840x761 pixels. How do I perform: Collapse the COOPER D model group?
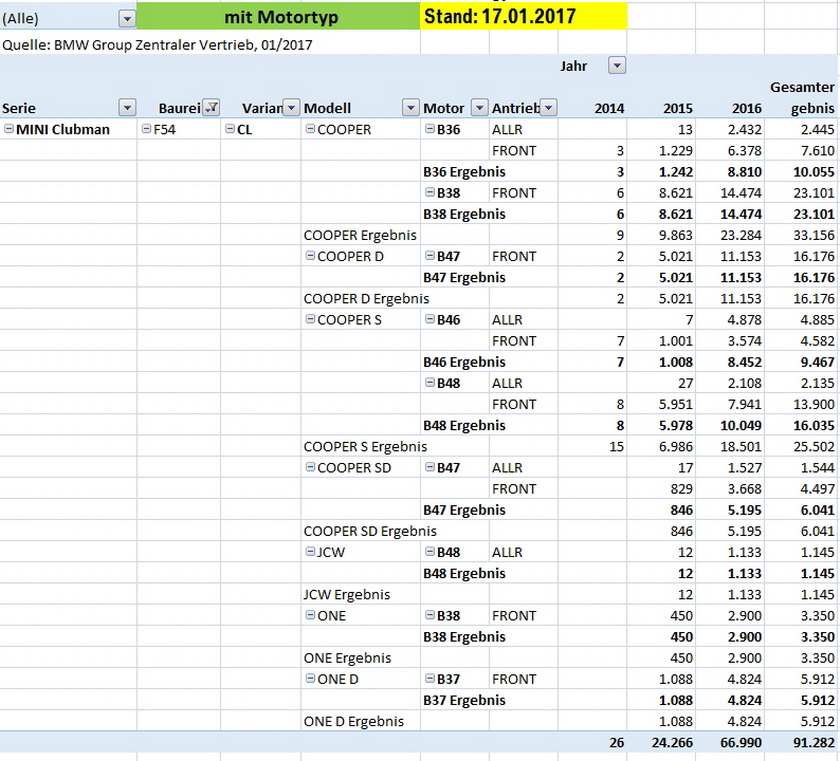[x=310, y=256]
